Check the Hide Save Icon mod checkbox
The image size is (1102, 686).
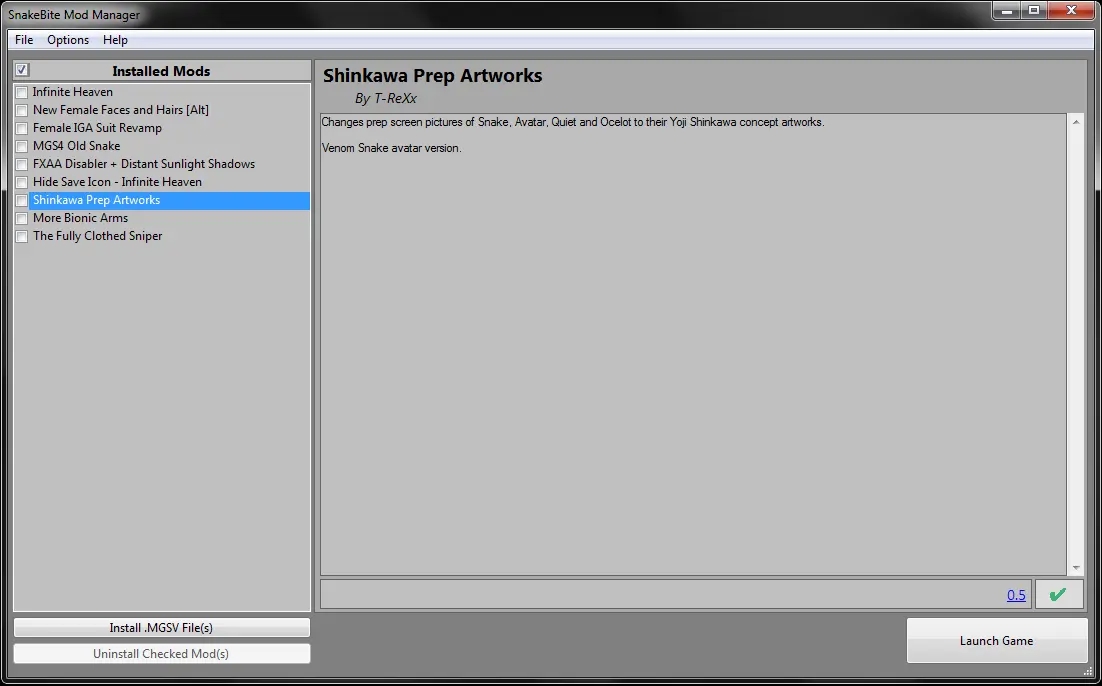click(22, 183)
